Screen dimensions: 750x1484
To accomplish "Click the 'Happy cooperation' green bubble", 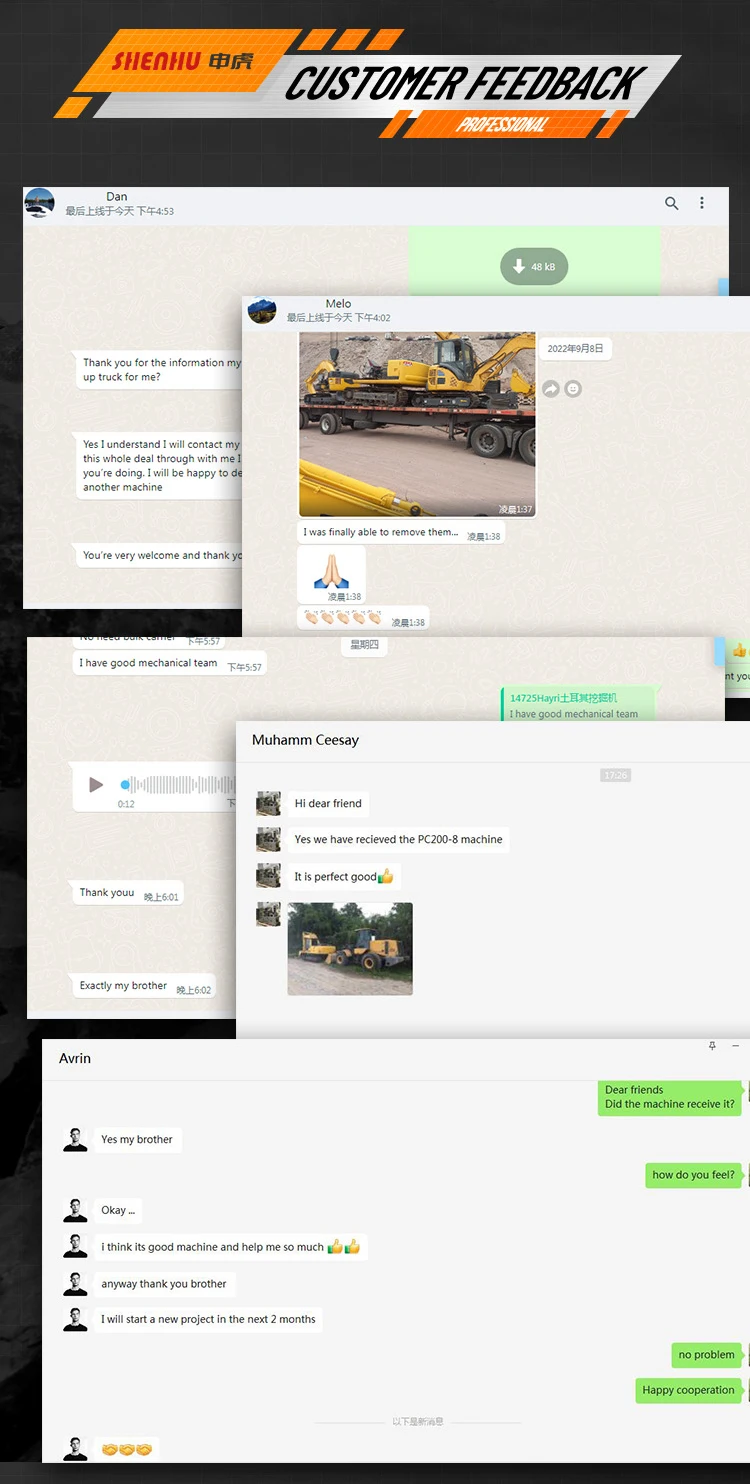I will tap(688, 1390).
